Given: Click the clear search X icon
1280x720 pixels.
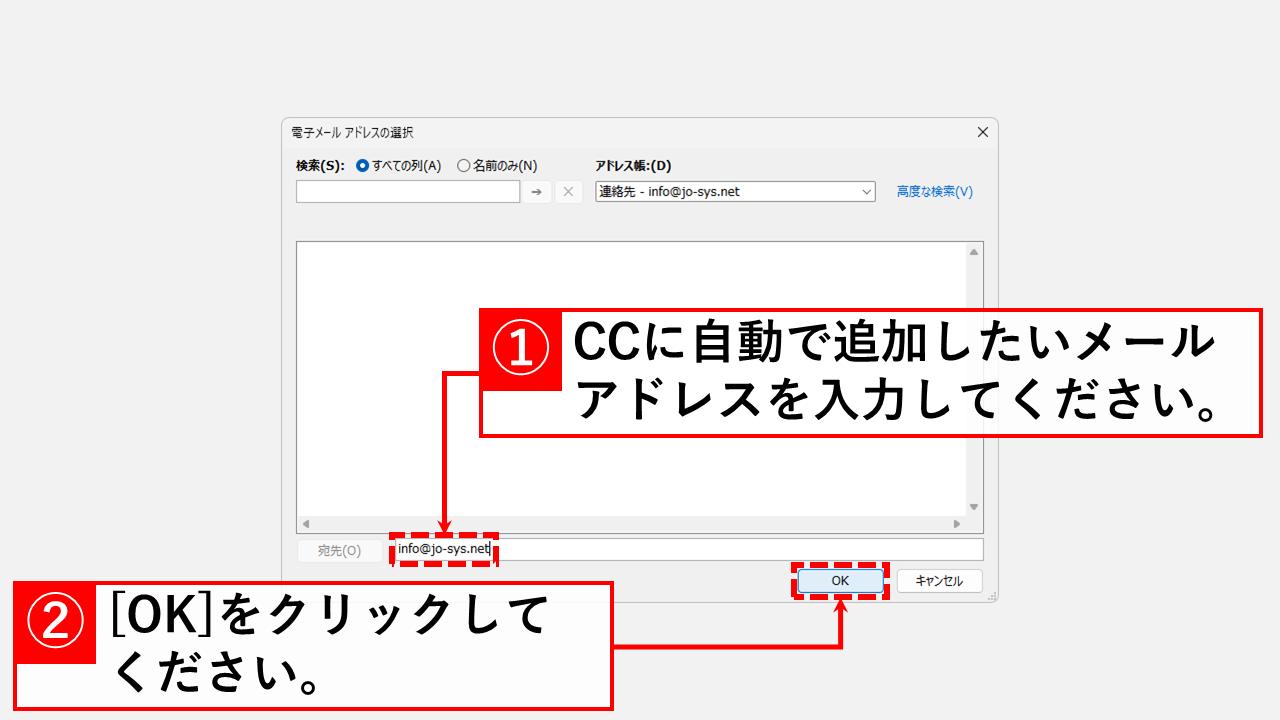Looking at the screenshot, I should (568, 191).
